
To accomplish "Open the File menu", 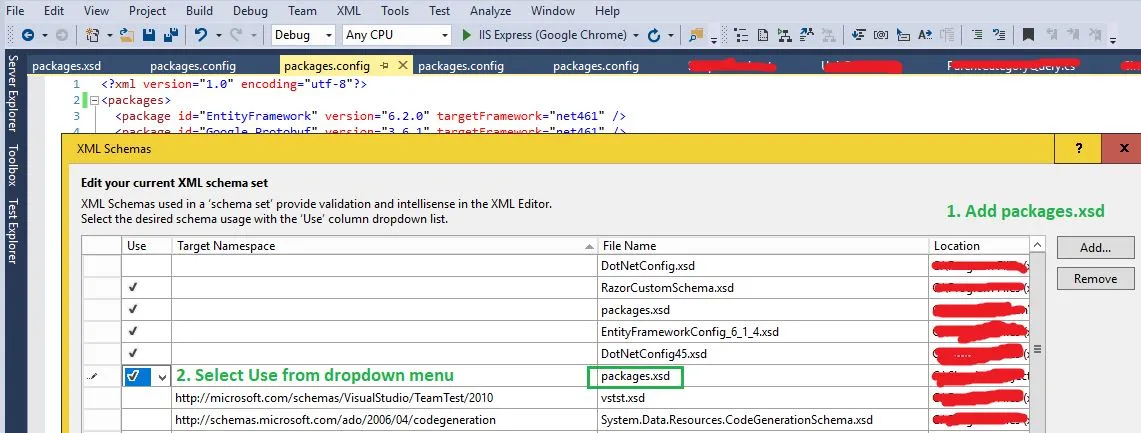I will pyautogui.click(x=15, y=11).
